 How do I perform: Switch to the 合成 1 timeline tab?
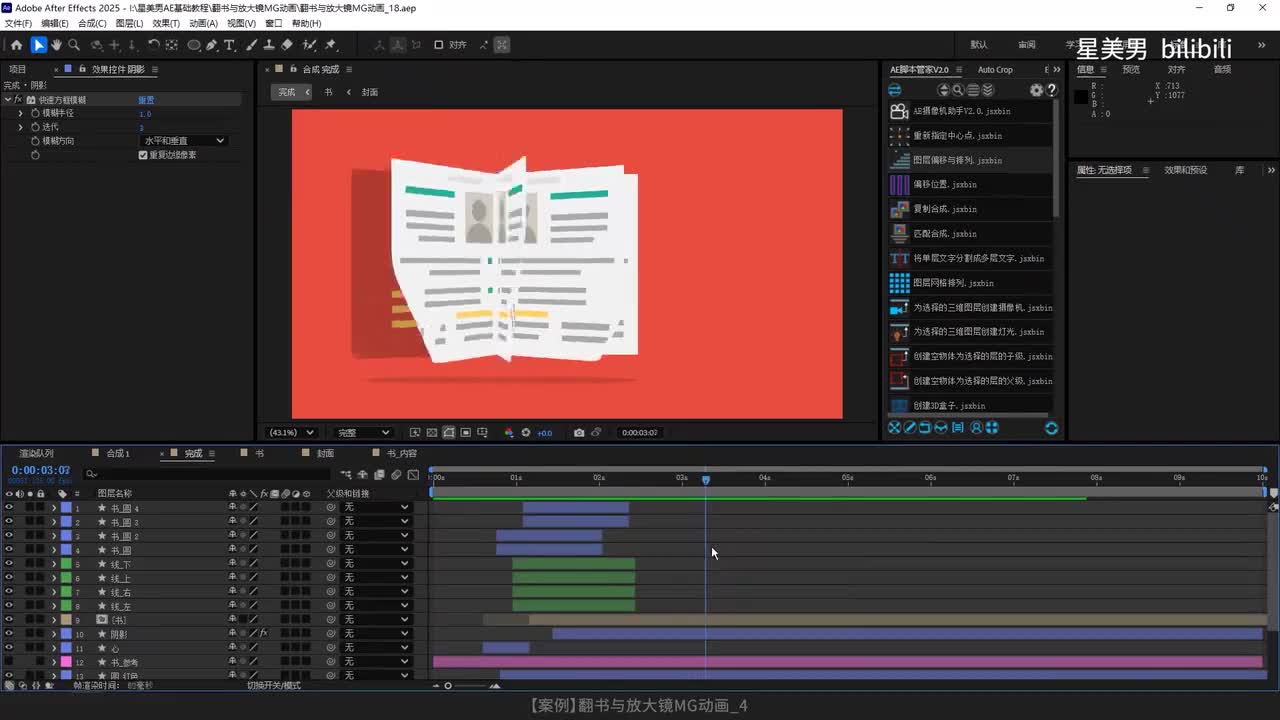(118, 453)
